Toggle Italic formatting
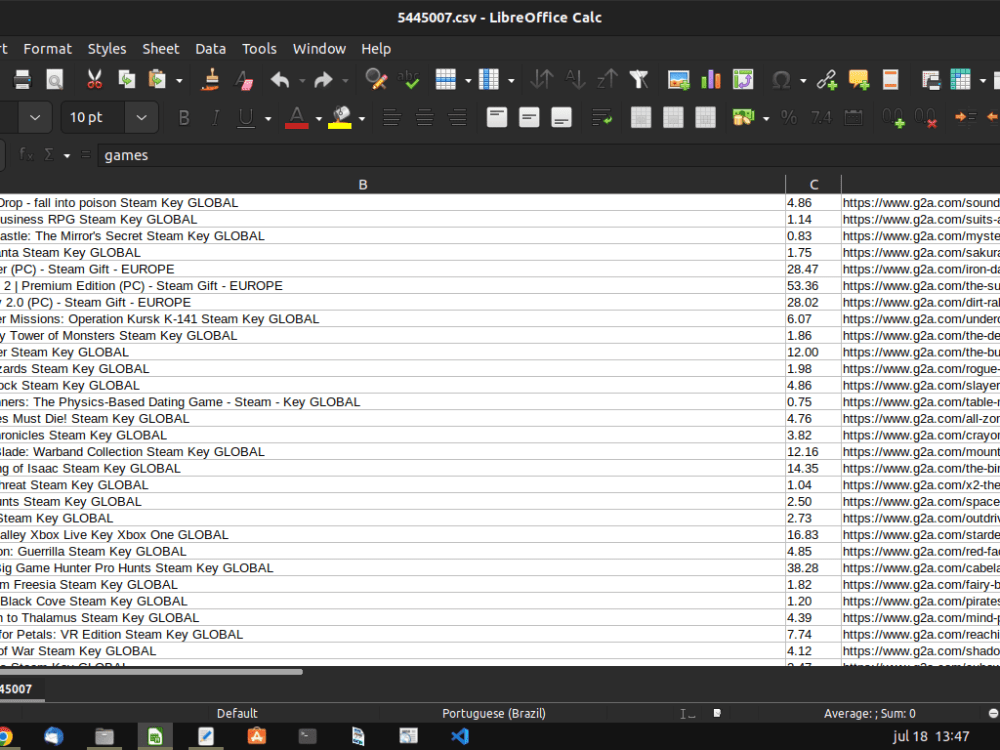Screen dimensions: 1000x750 (216, 117)
